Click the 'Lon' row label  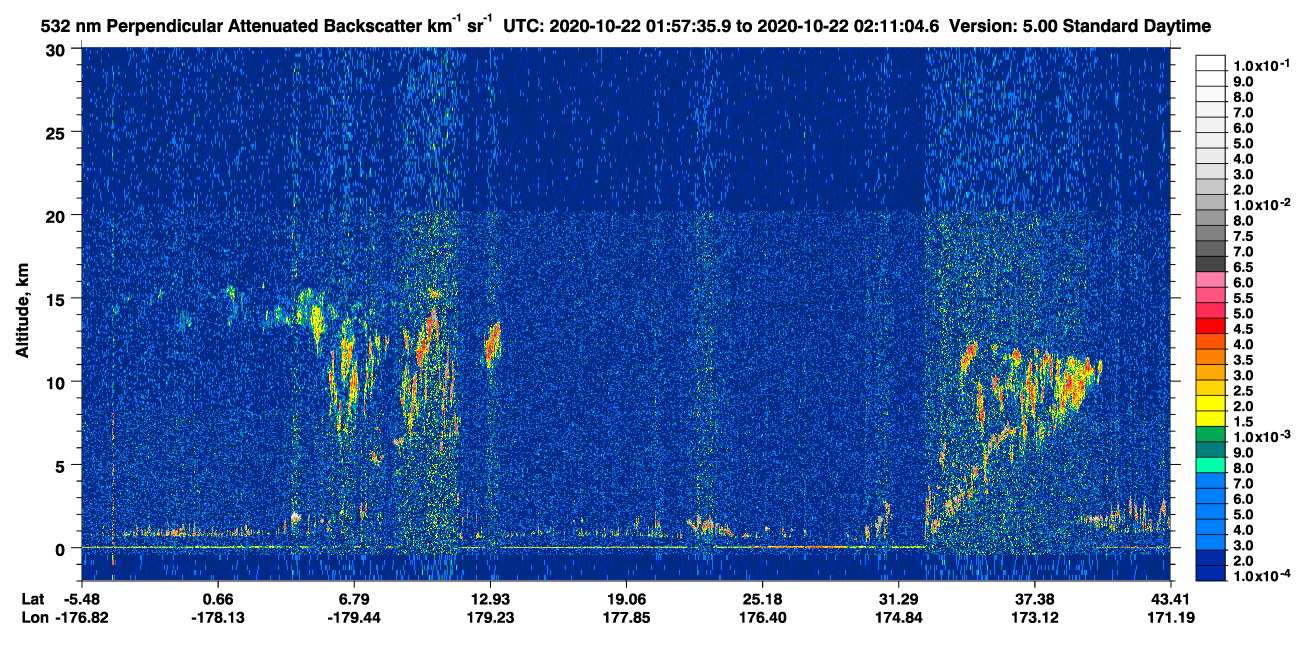(x=33, y=617)
